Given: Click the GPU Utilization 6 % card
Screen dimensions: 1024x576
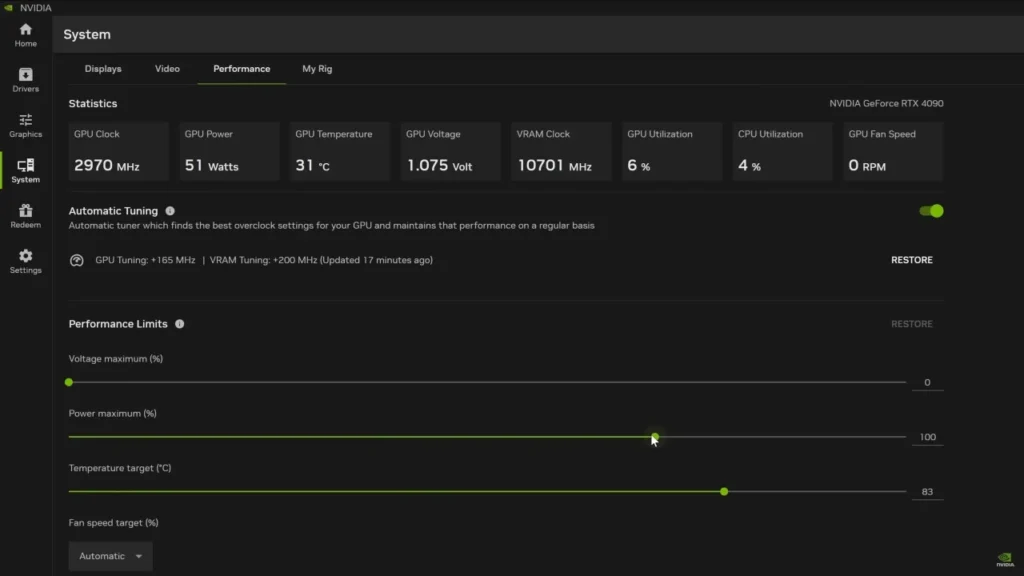Looking at the screenshot, I should point(672,151).
